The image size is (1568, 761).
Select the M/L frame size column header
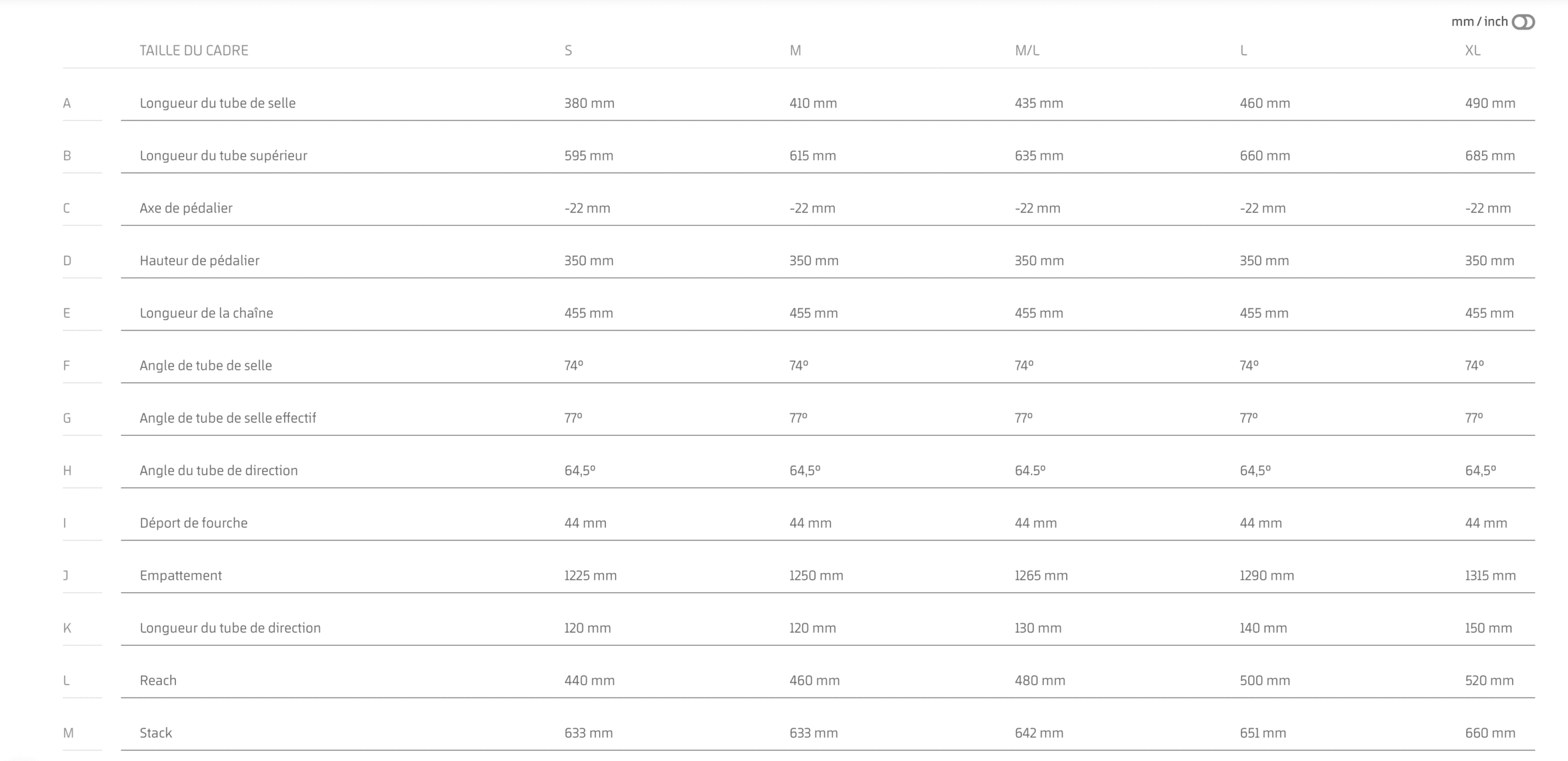coord(1027,51)
